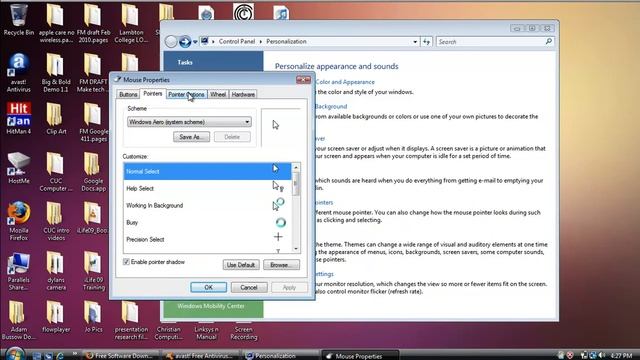Open the Clip Art folder on desktop
The image size is (640, 360).
point(56,118)
